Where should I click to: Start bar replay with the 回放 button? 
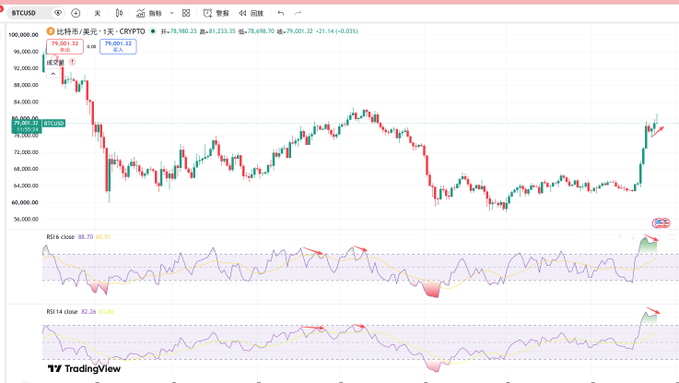(x=251, y=13)
